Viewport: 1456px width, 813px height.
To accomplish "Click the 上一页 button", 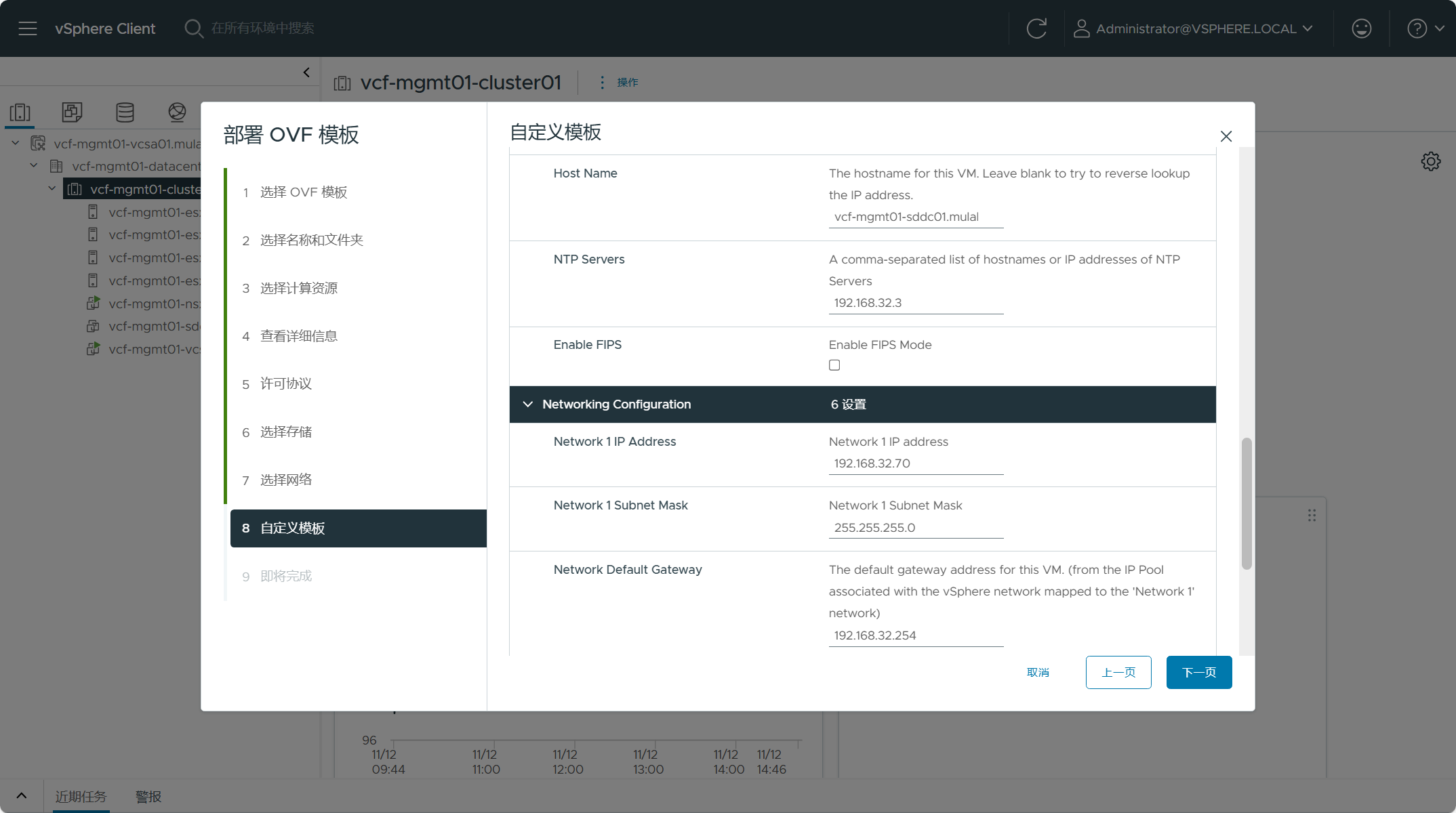I will [1118, 673].
